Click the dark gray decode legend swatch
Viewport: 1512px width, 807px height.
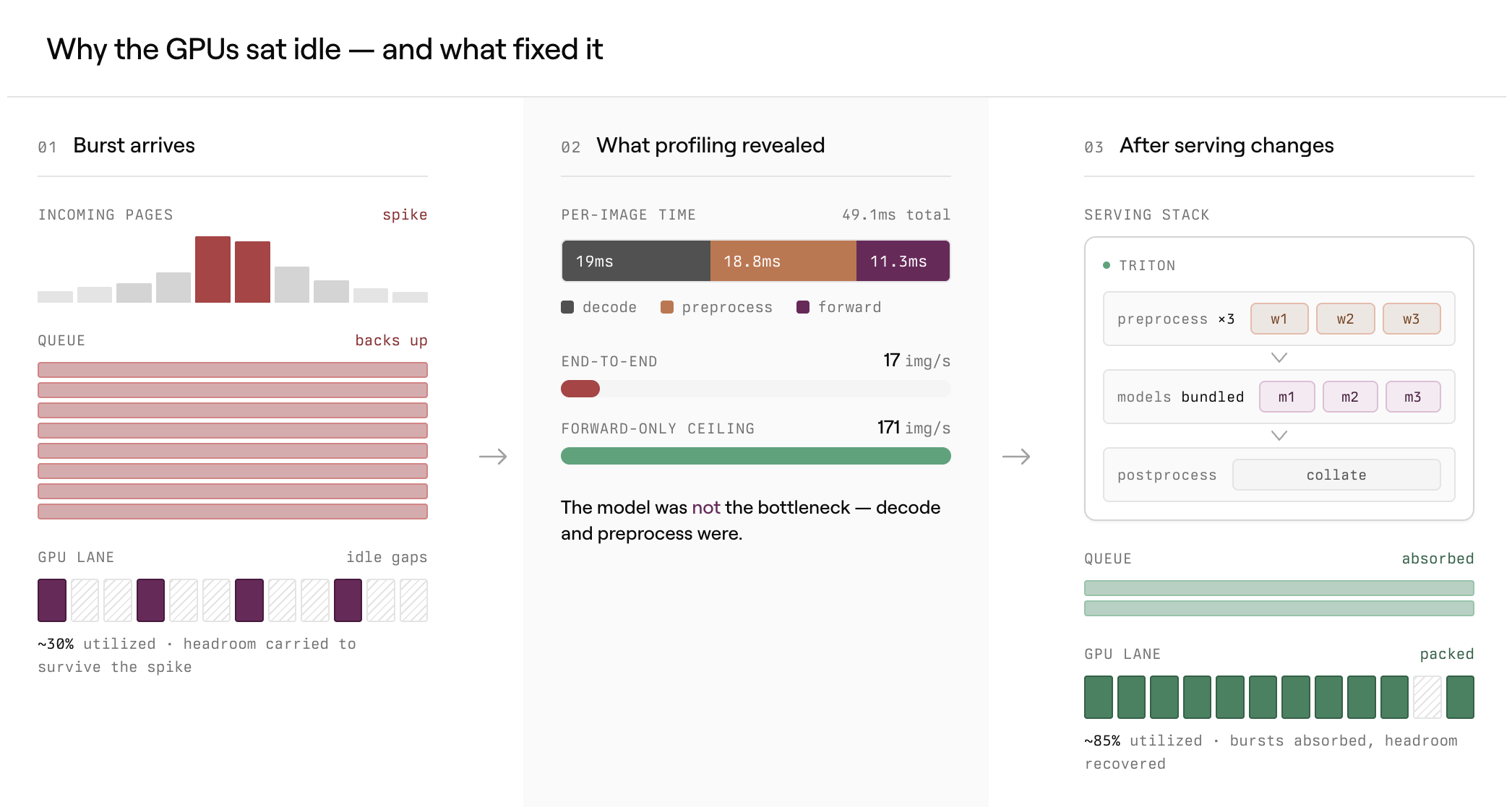click(x=567, y=307)
